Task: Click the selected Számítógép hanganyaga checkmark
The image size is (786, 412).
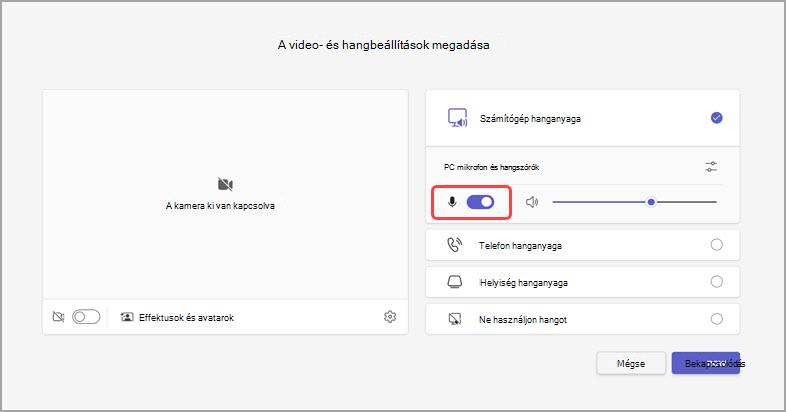Action: coord(716,118)
